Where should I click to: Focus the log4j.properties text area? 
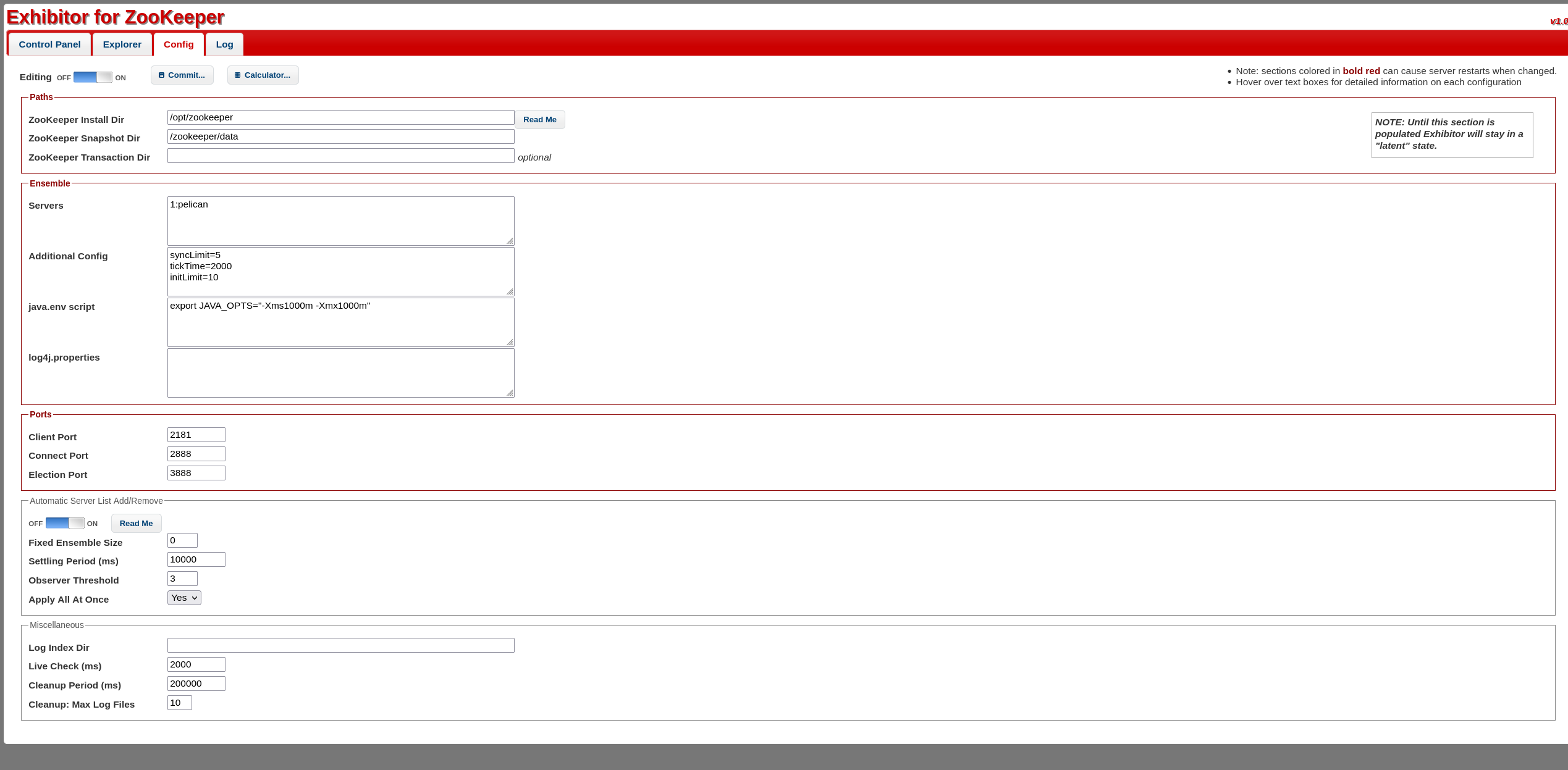[341, 373]
